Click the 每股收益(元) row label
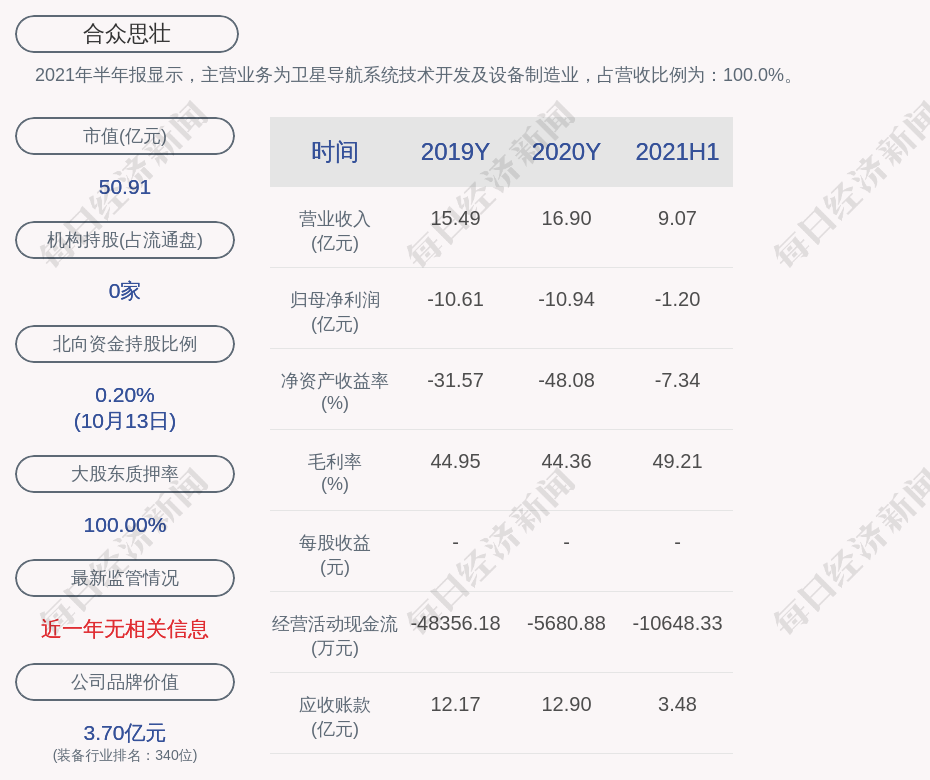This screenshot has width=930, height=780. (335, 555)
